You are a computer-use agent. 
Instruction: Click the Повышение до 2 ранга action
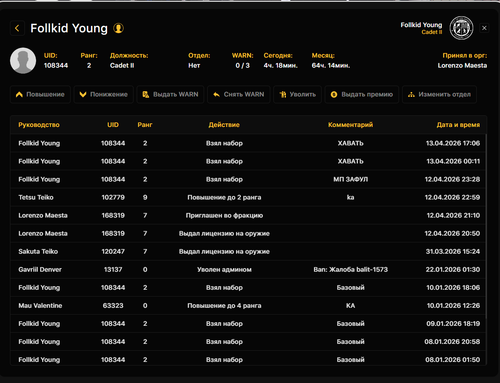[x=224, y=197]
